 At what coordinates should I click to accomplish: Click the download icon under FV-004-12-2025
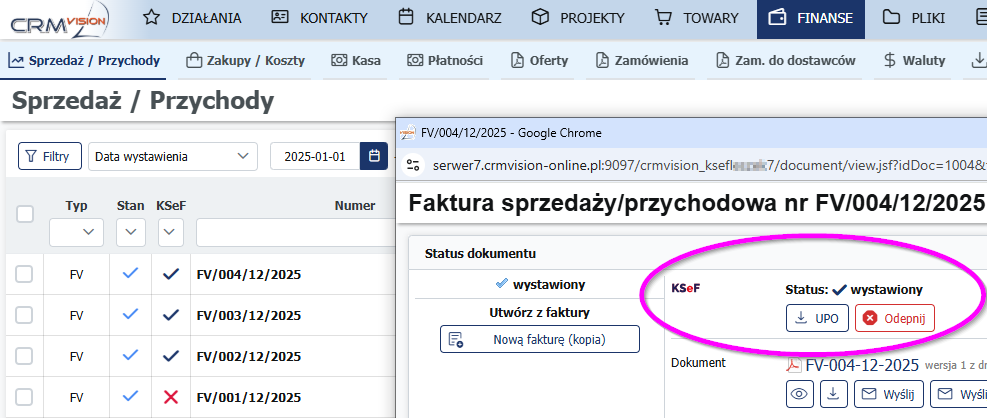click(833, 394)
